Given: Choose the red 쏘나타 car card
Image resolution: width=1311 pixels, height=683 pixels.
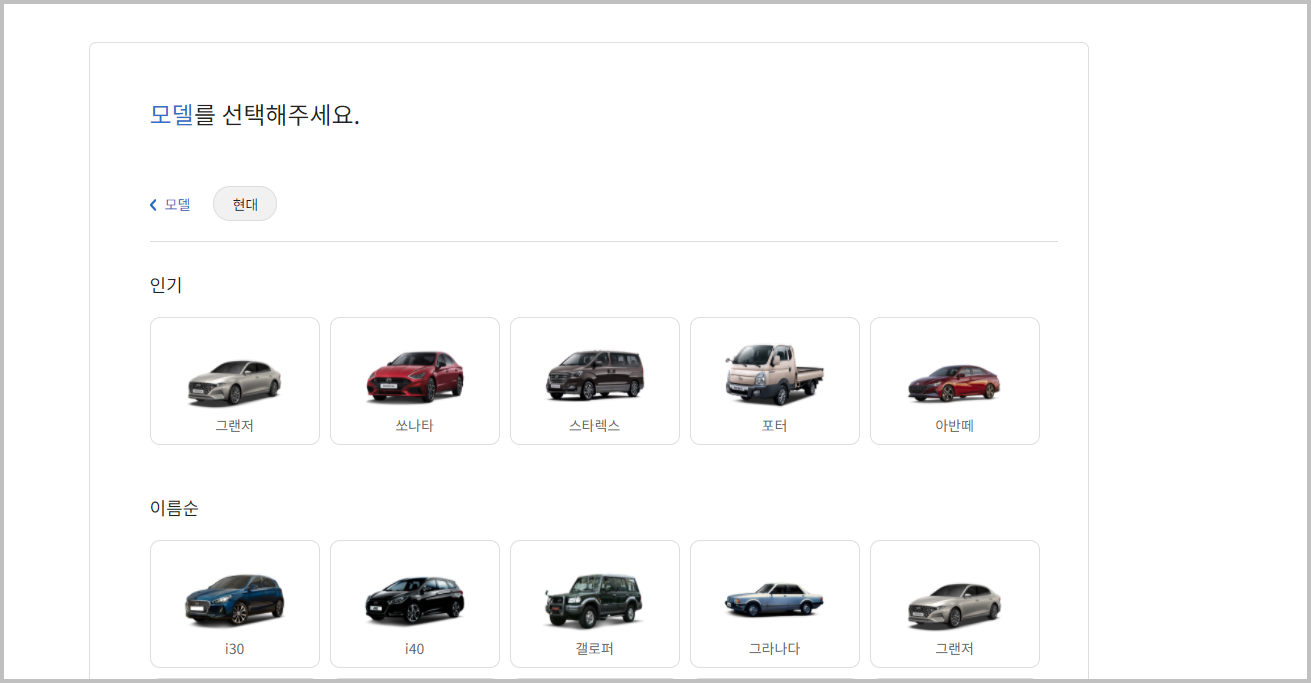Looking at the screenshot, I should click(415, 381).
